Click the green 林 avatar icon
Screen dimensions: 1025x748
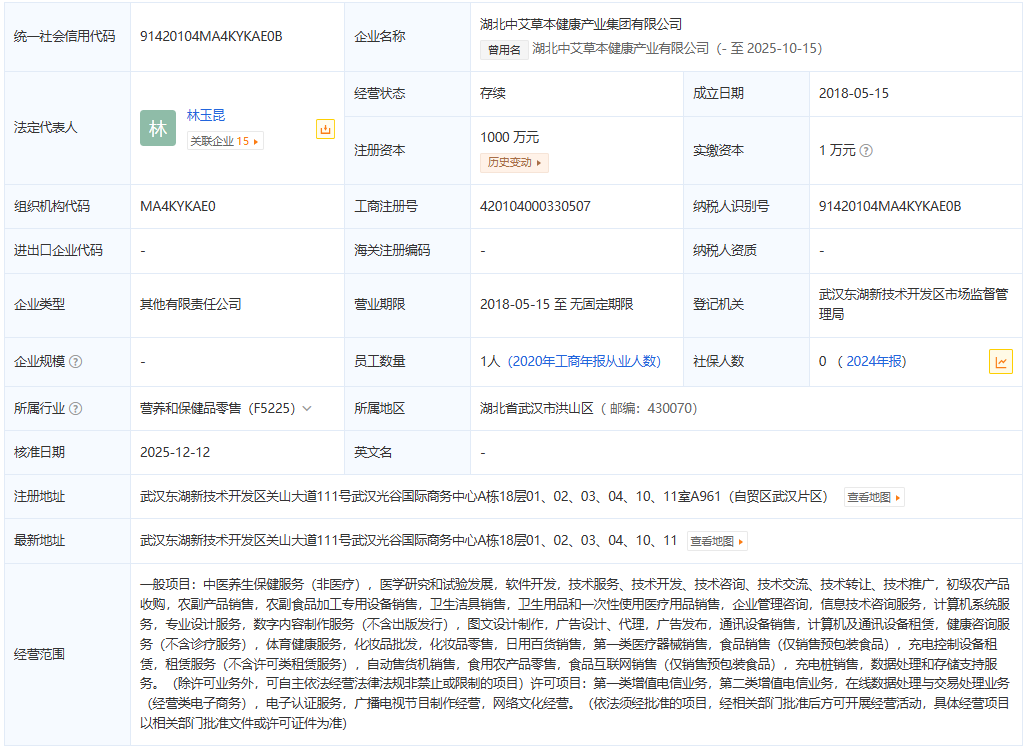click(158, 128)
